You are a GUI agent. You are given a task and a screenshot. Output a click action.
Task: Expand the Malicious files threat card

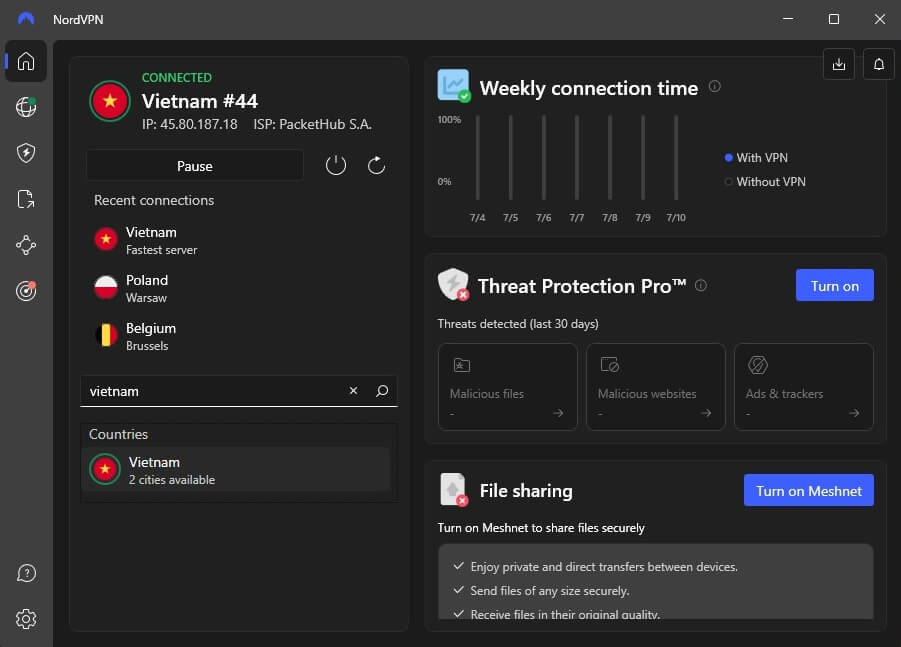click(507, 387)
